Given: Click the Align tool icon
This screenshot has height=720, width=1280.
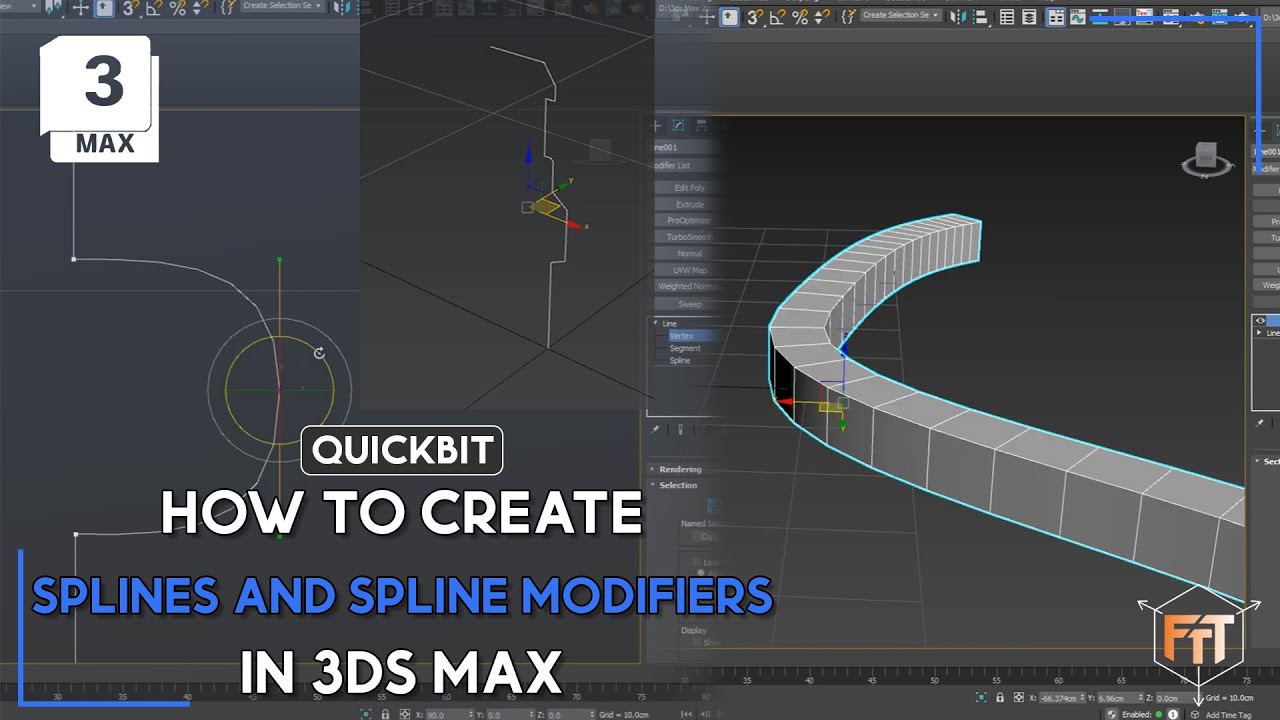Looking at the screenshot, I should (x=981, y=17).
